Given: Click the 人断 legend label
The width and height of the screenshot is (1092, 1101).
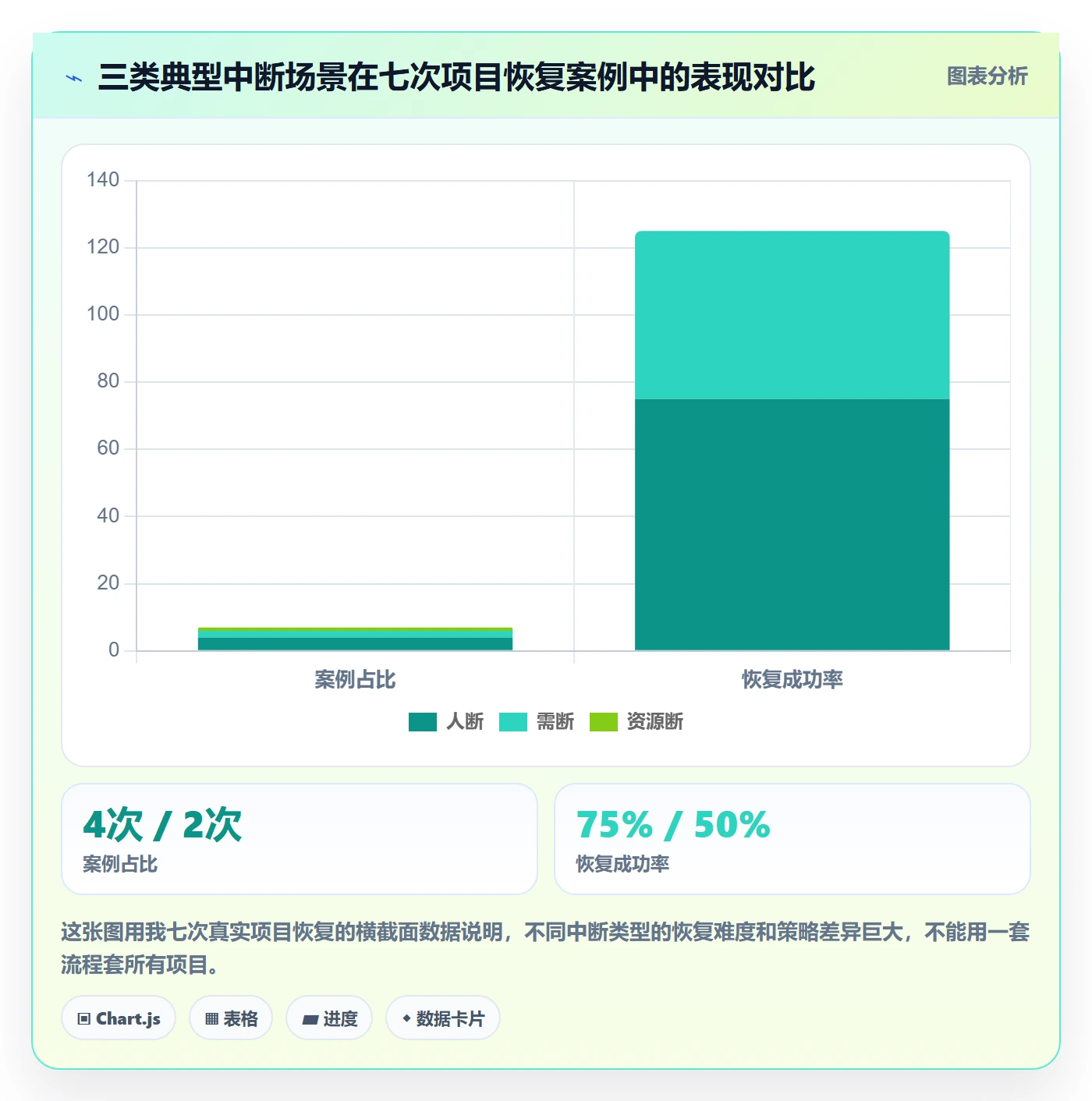Looking at the screenshot, I should [465, 722].
